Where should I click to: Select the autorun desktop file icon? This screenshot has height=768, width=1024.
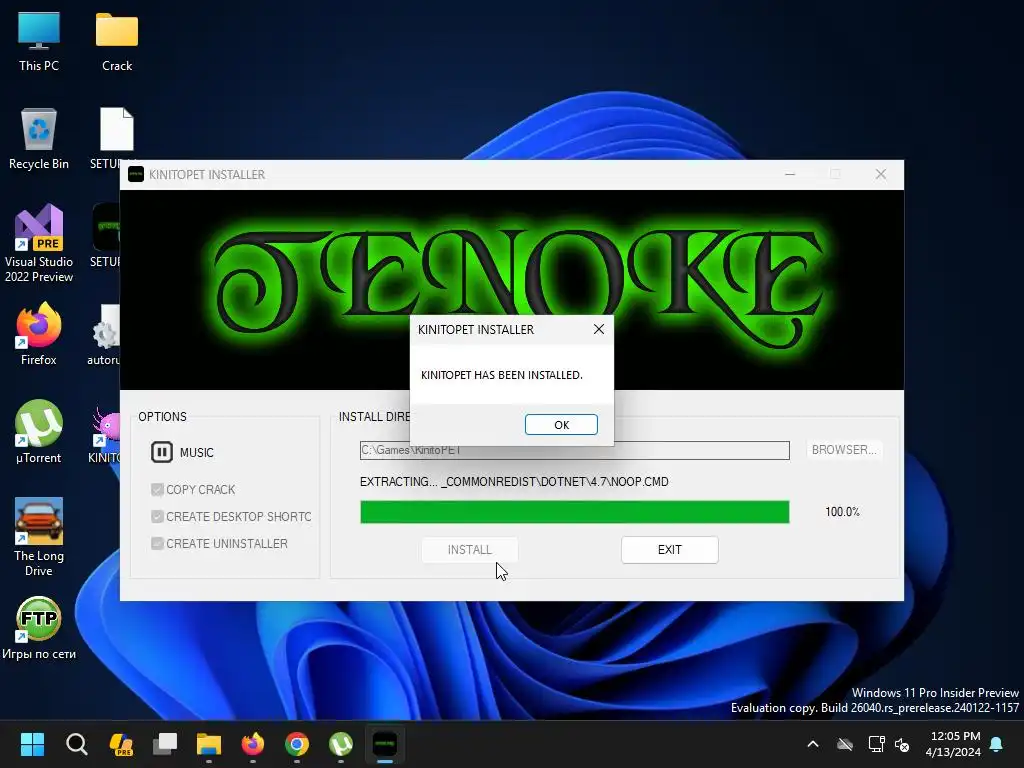pyautogui.click(x=104, y=334)
